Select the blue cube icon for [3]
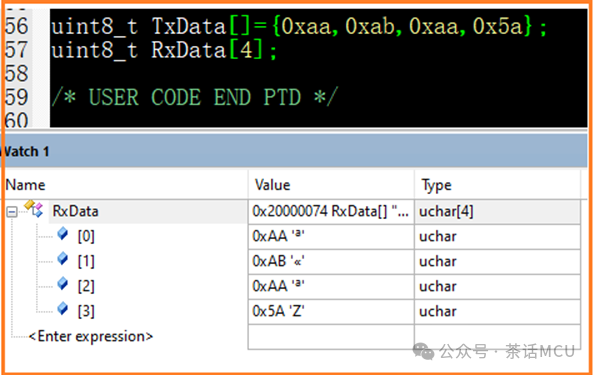595x375 pixels. coord(63,309)
